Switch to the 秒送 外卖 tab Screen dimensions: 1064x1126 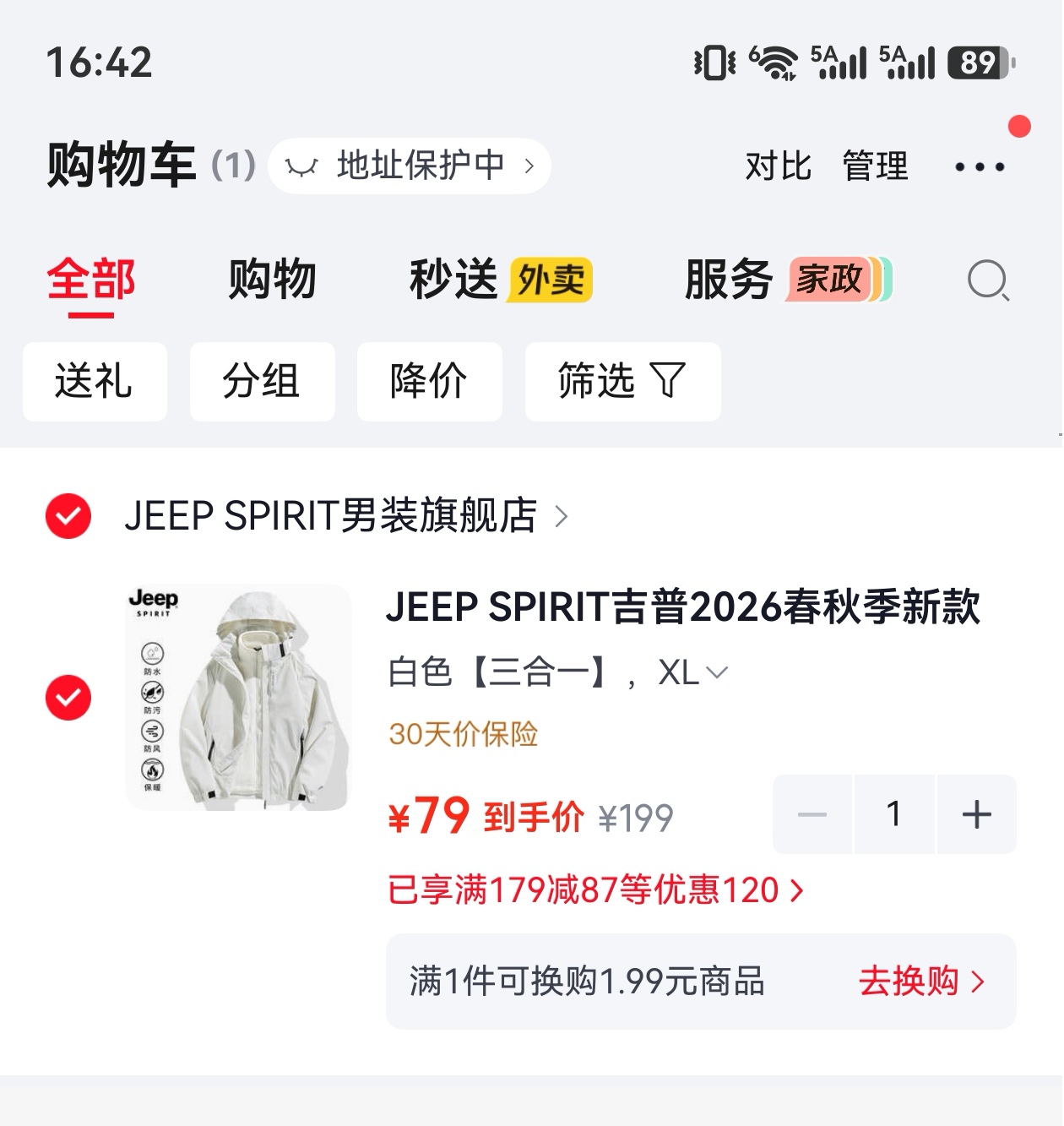pos(501,280)
